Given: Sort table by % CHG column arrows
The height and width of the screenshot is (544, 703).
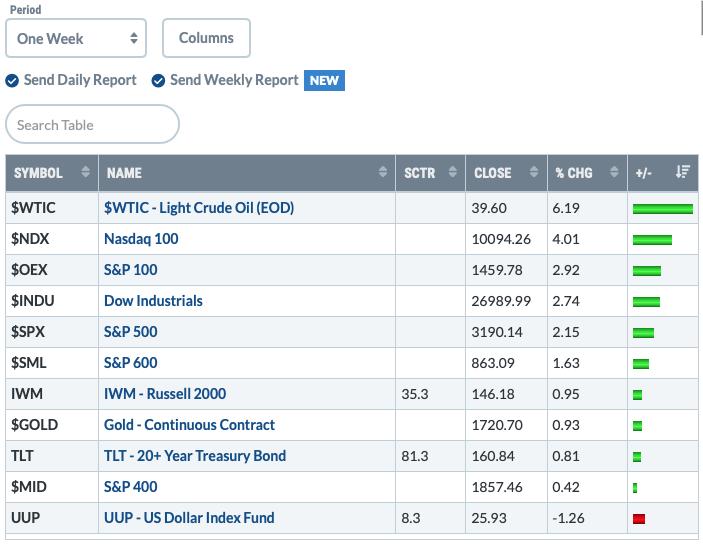Looking at the screenshot, I should click(x=614, y=172).
